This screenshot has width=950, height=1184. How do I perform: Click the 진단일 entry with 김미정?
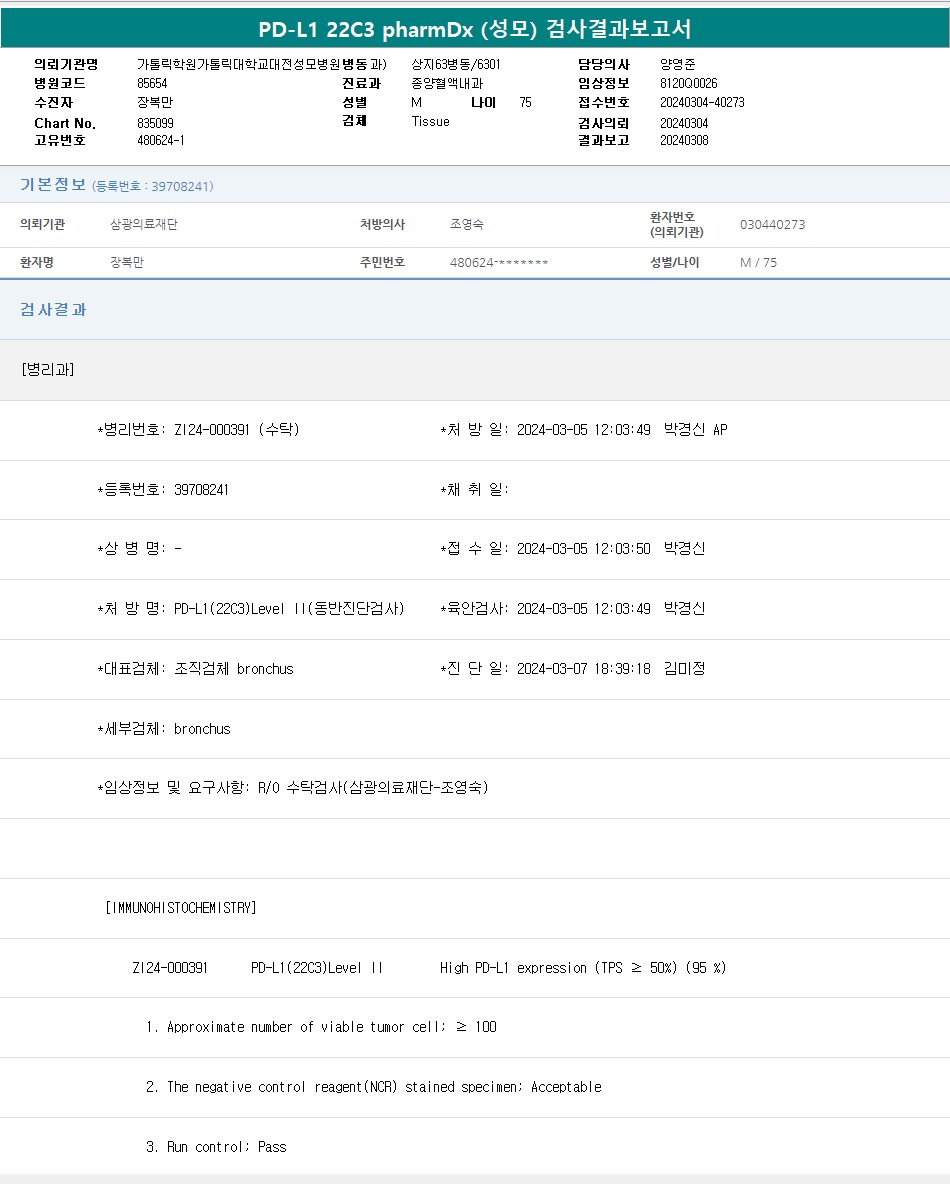572,669
